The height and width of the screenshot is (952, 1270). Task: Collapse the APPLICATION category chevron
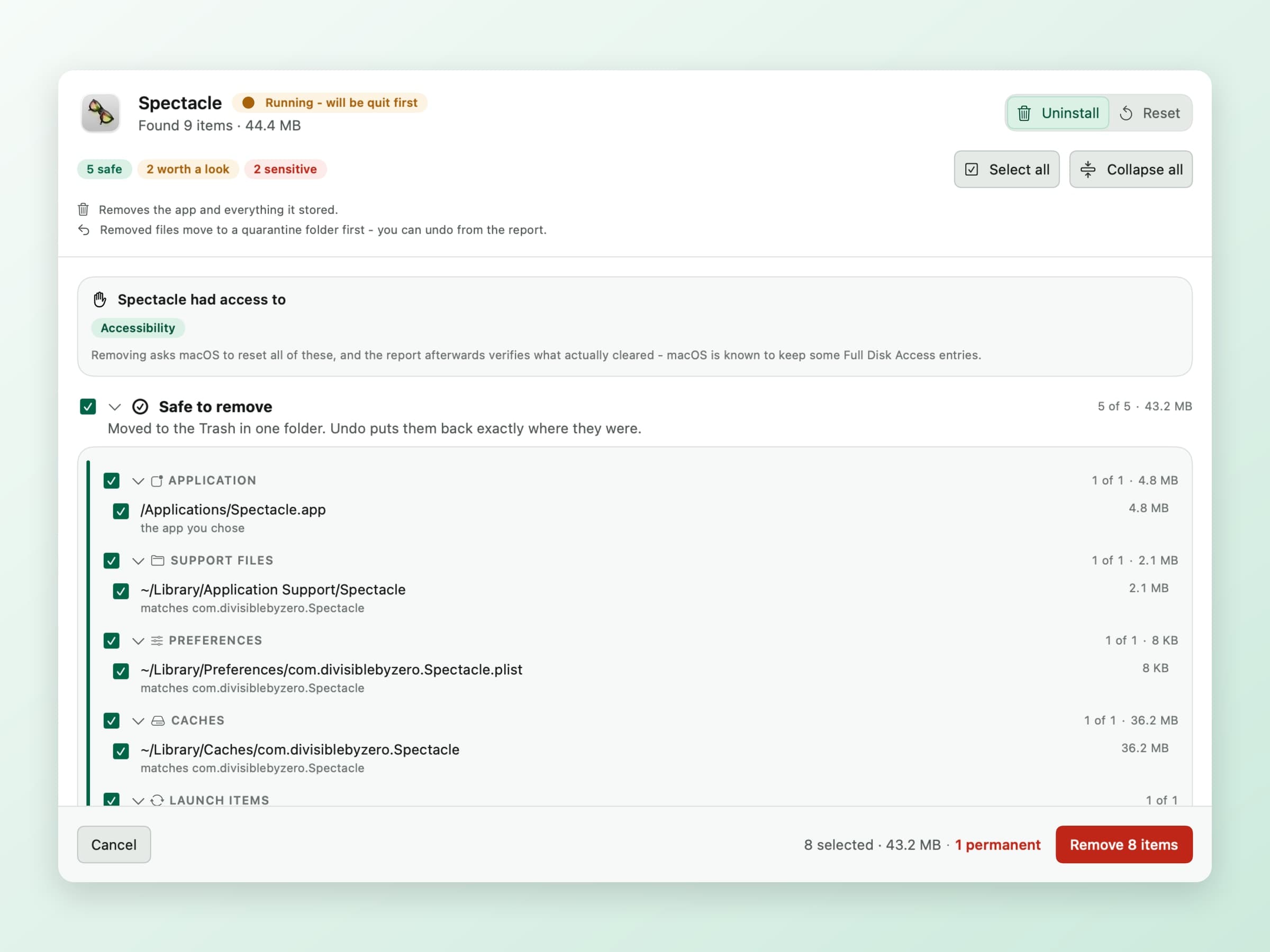click(x=138, y=481)
